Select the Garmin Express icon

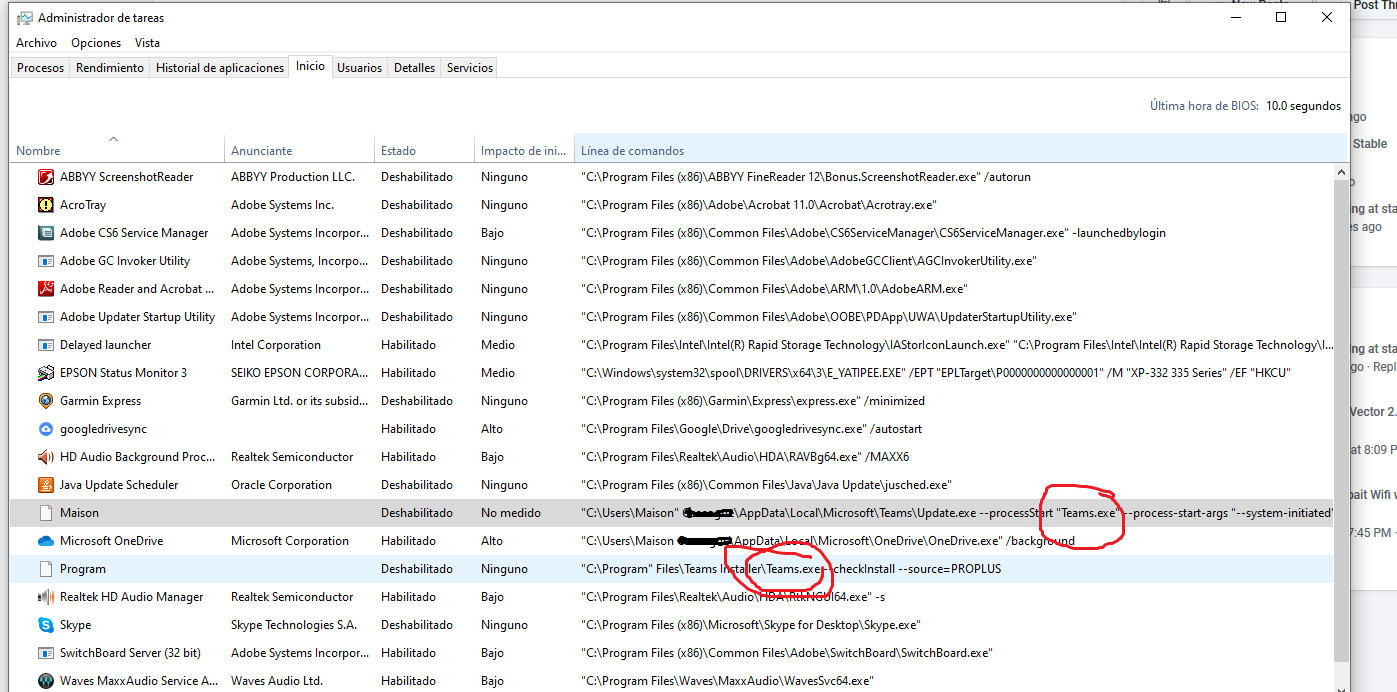tap(45, 401)
